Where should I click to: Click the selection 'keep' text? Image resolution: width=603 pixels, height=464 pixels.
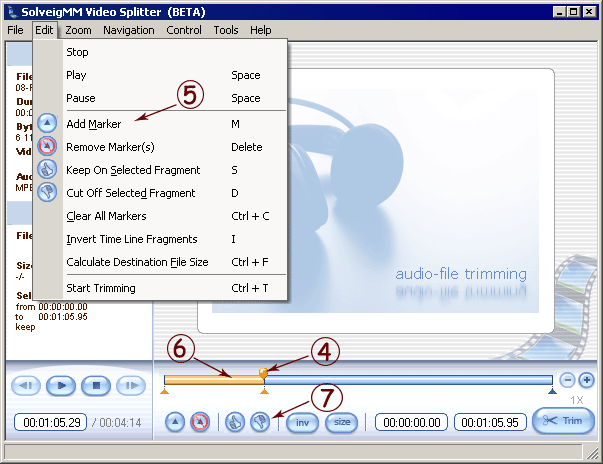tap(25, 327)
